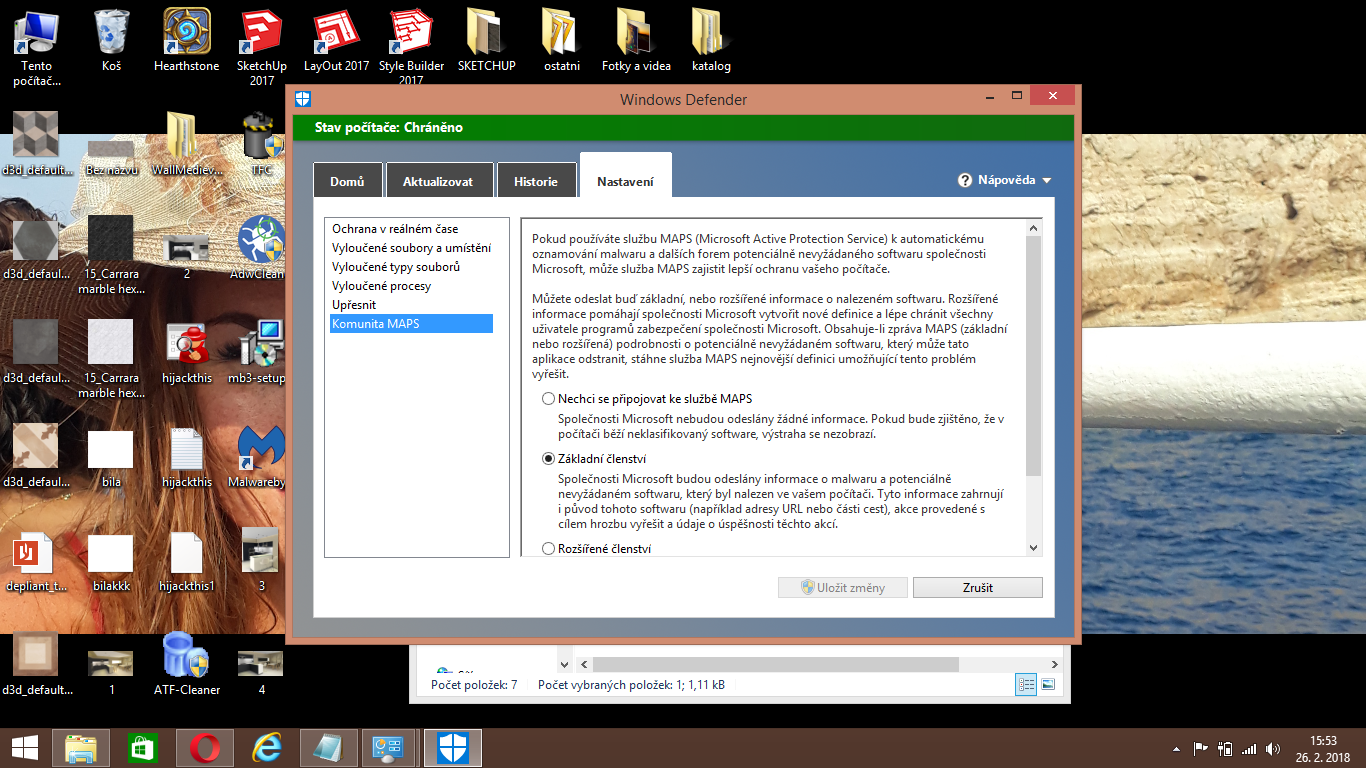
Task: Select the Základní členství radio button
Action: click(x=548, y=459)
